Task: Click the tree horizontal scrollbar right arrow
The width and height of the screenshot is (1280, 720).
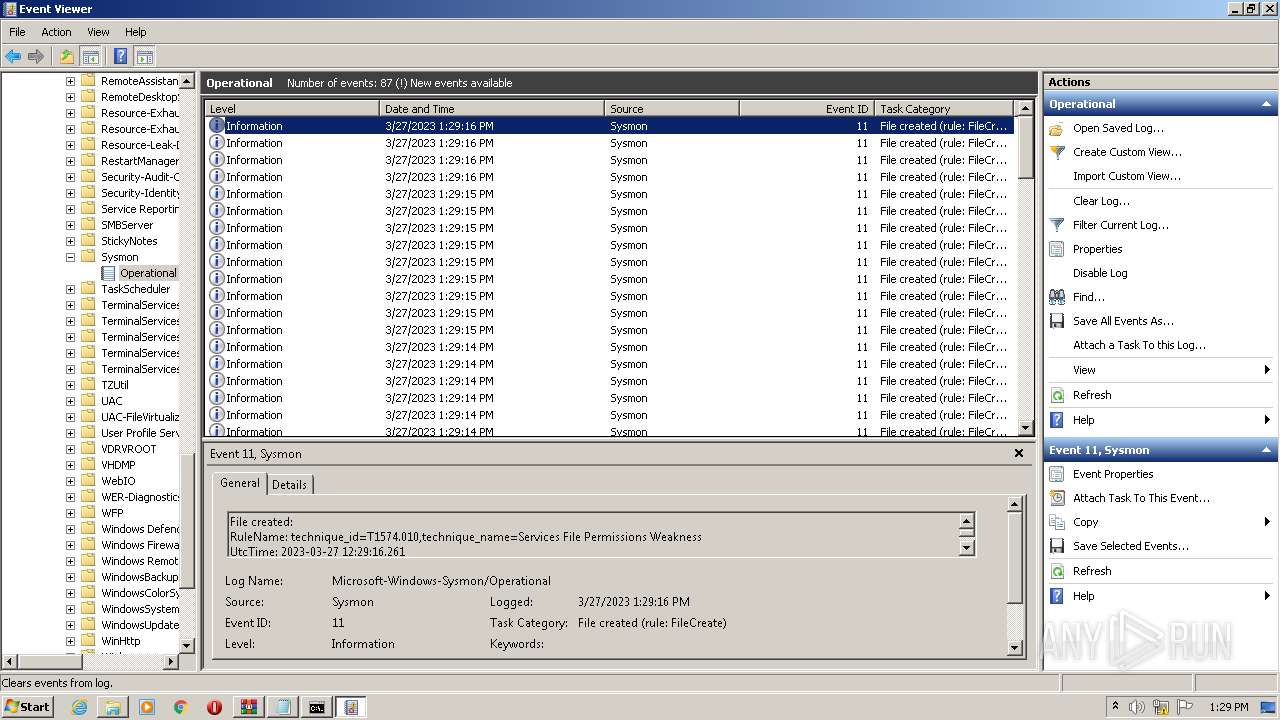Action: 171,661
